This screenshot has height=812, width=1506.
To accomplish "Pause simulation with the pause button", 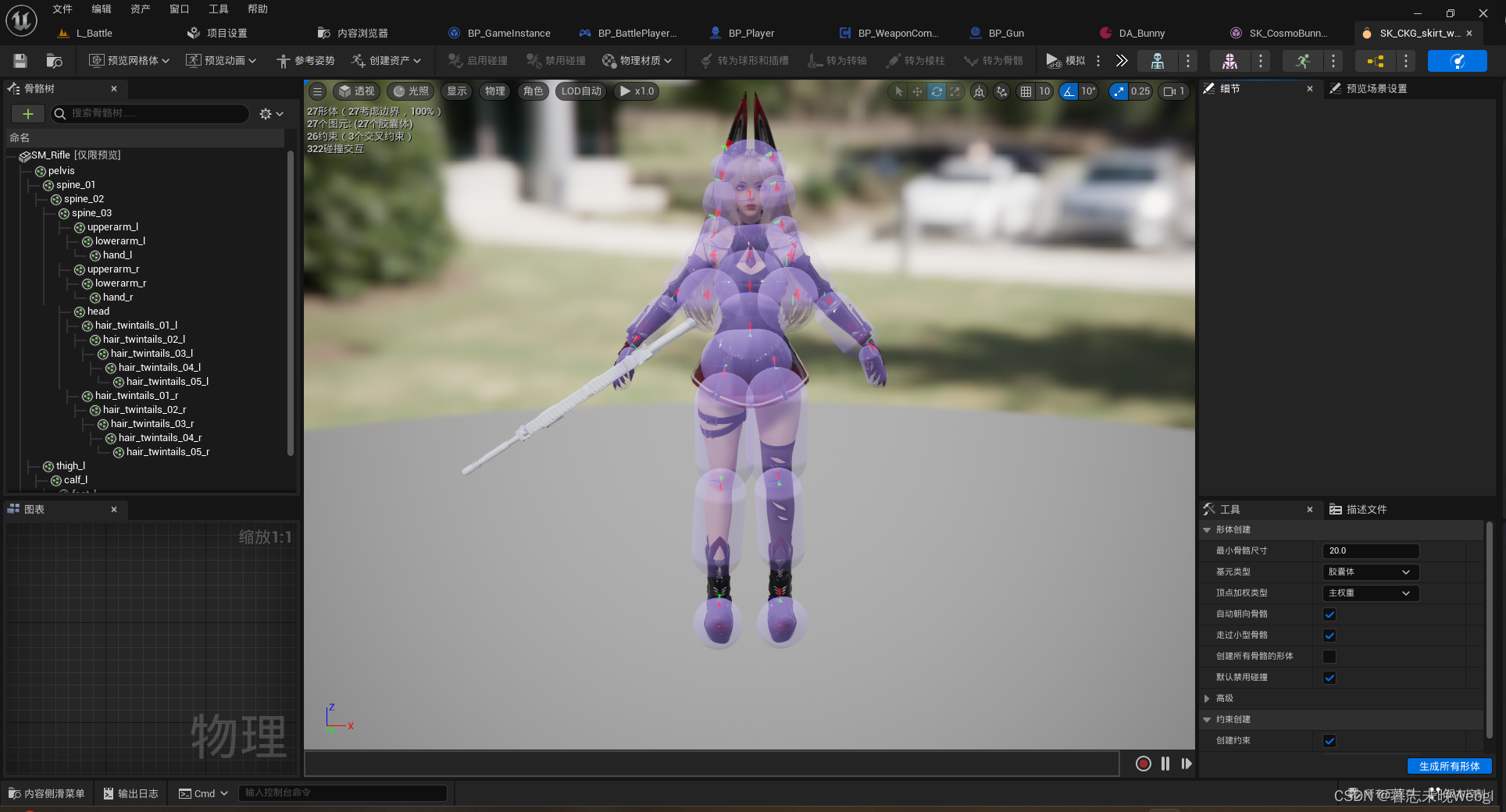I will [1165, 764].
